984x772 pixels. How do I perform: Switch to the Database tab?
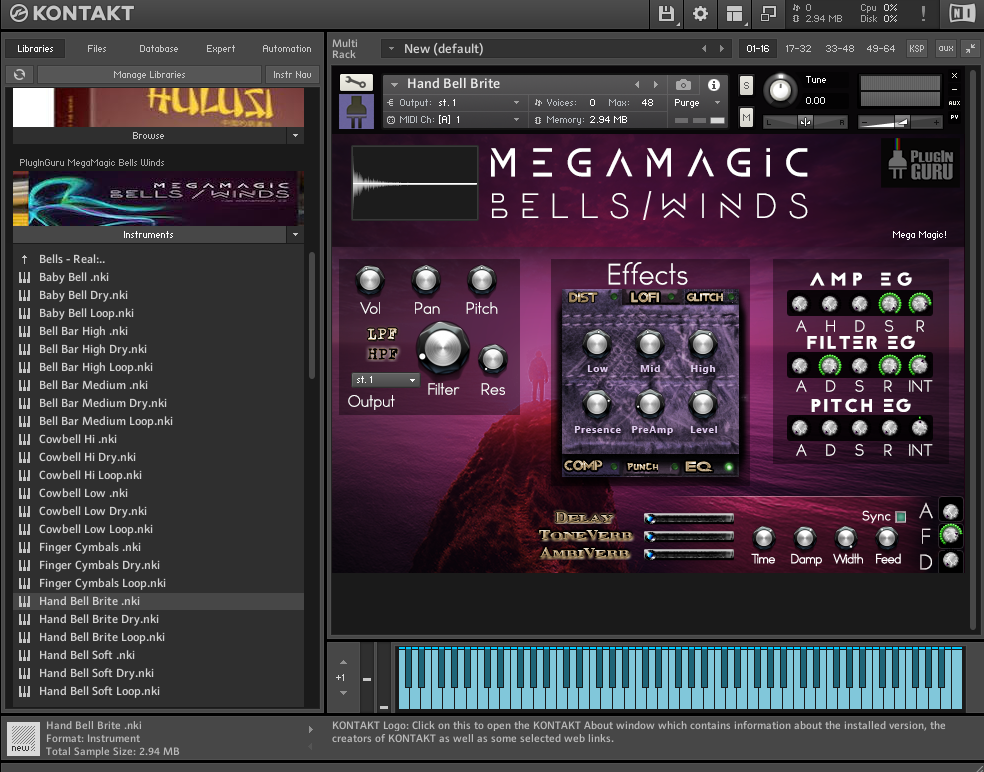point(159,48)
